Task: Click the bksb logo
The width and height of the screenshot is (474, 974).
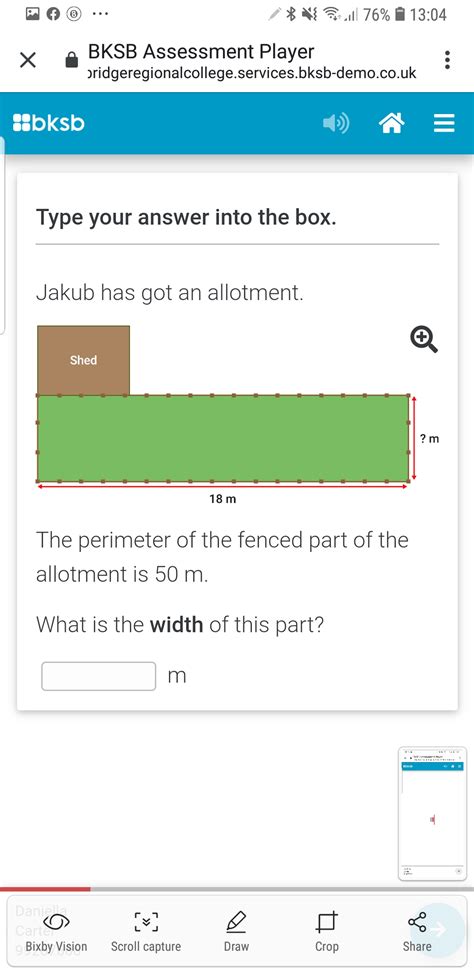Action: point(49,123)
